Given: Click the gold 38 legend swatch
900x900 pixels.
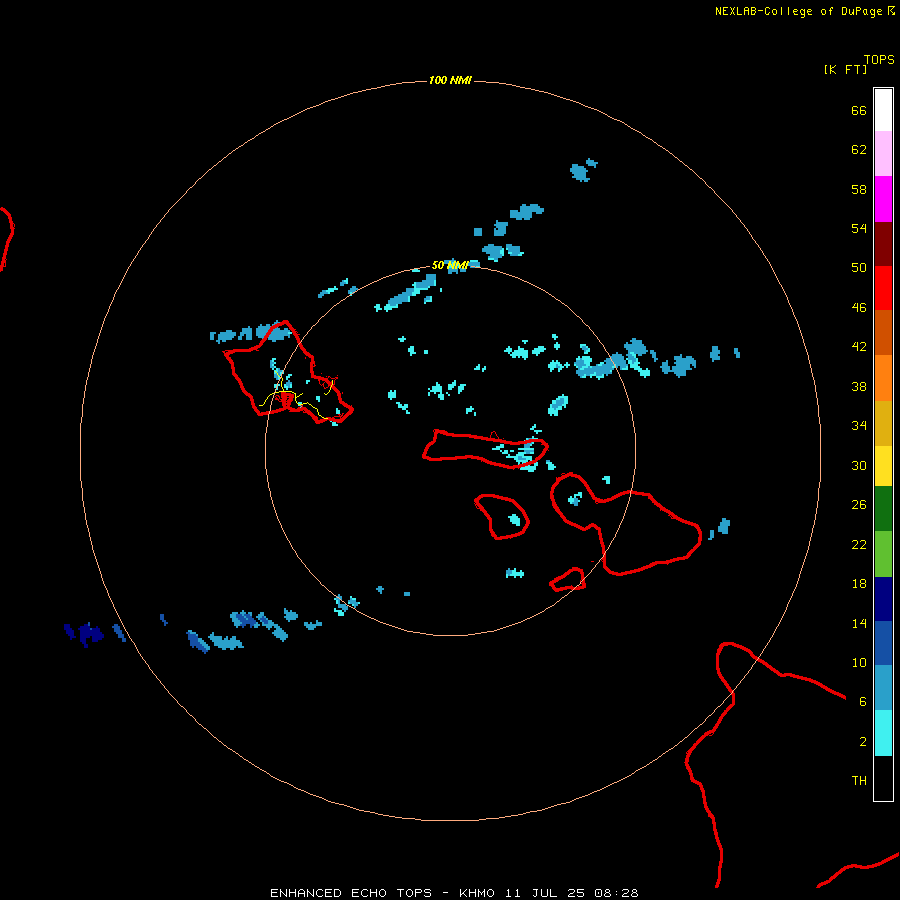Looking at the screenshot, I should pyautogui.click(x=883, y=423).
